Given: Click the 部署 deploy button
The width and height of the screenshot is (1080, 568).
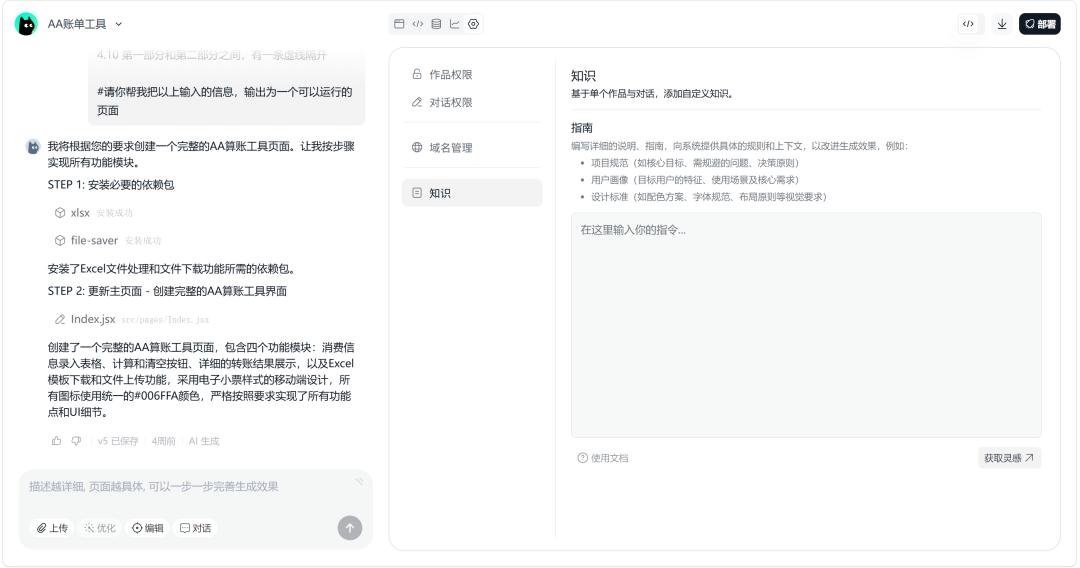Looking at the screenshot, I should (1039, 24).
